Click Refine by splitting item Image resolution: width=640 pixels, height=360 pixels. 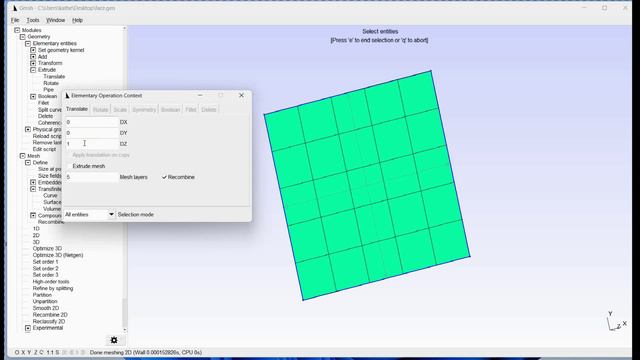pyautogui.click(x=53, y=288)
